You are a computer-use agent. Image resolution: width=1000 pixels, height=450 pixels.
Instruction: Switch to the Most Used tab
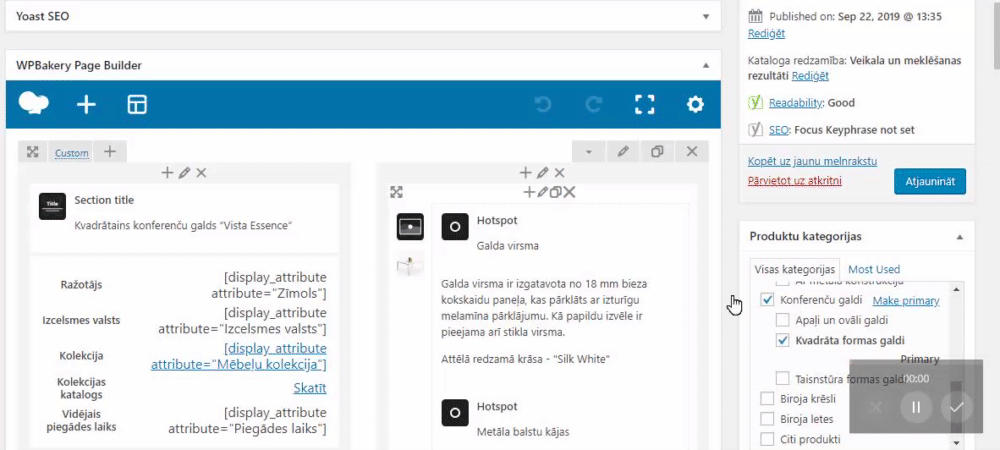point(874,269)
